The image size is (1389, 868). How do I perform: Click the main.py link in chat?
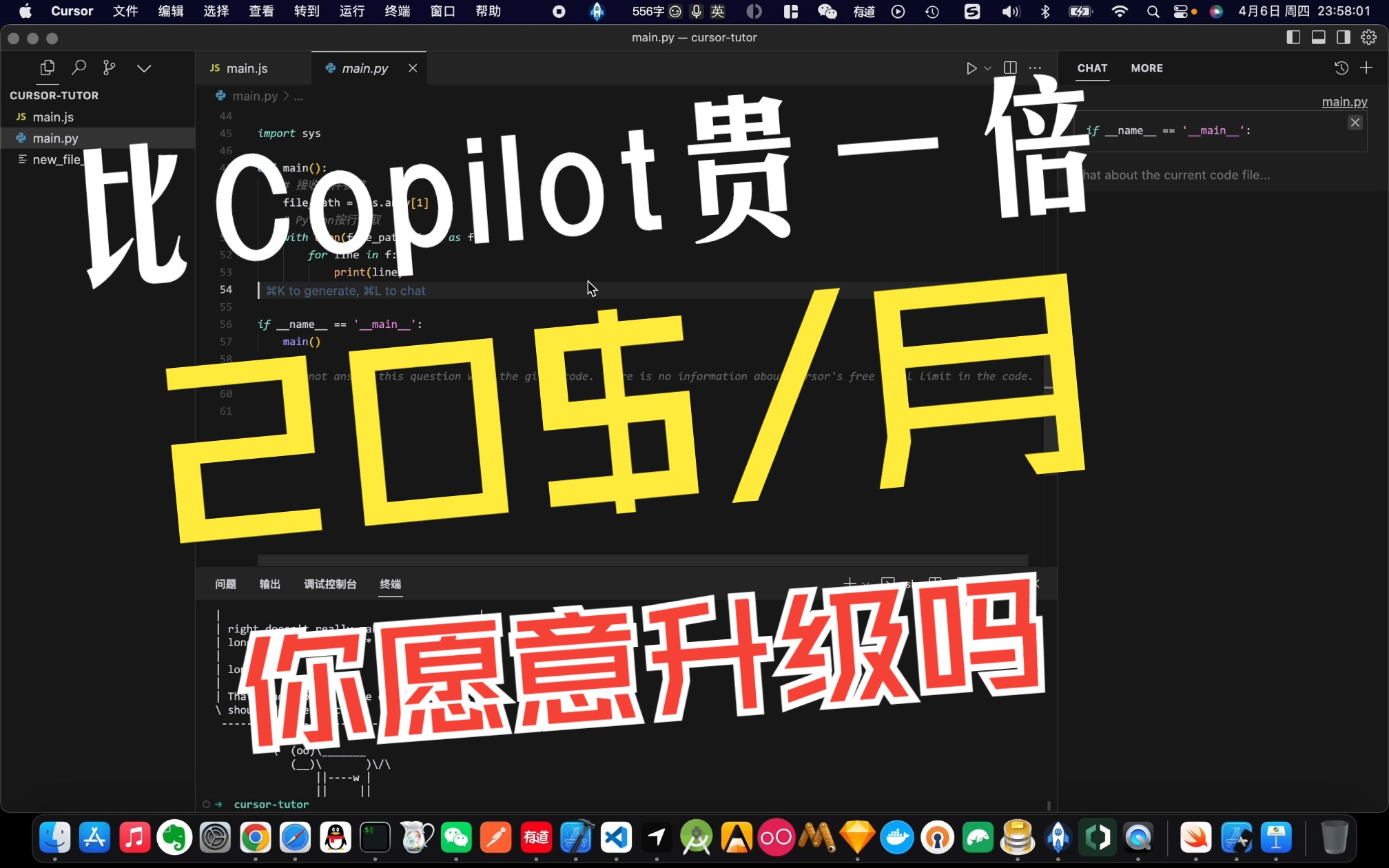pyautogui.click(x=1344, y=102)
